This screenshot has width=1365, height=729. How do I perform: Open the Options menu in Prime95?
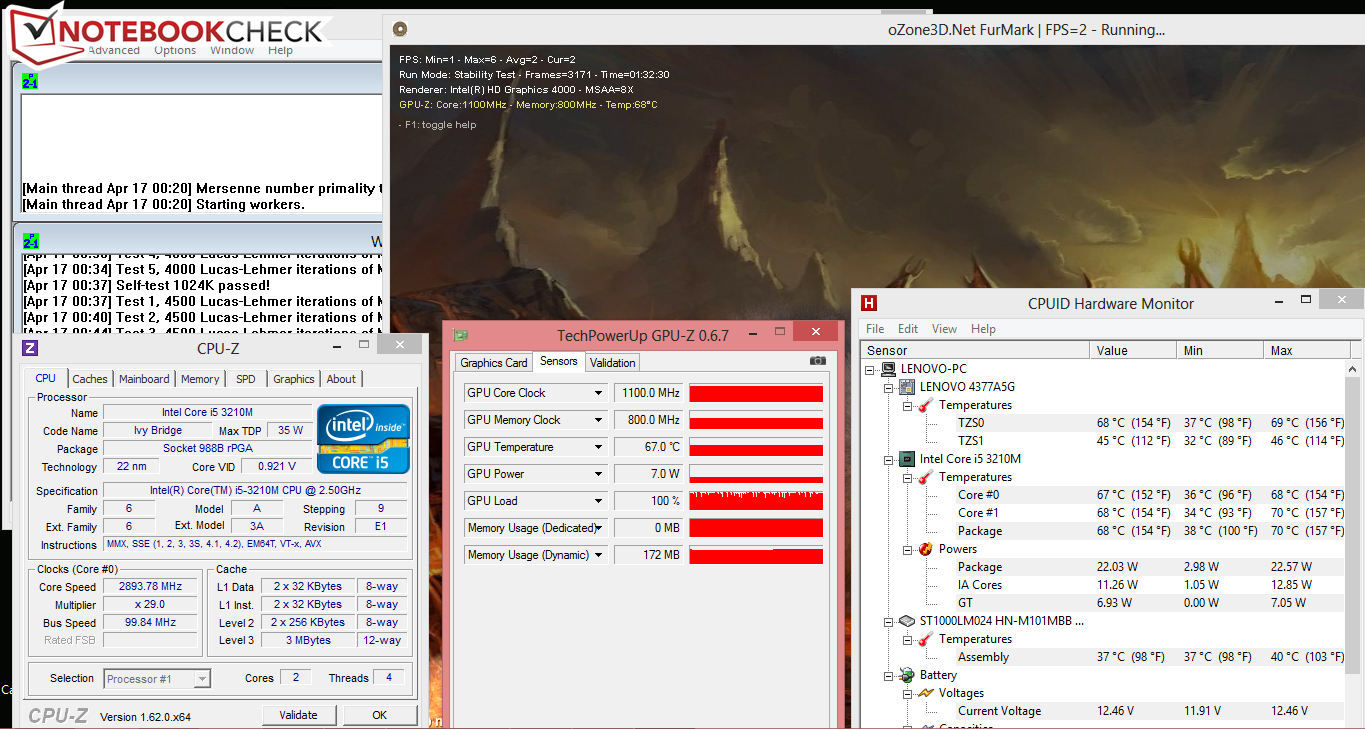[175, 50]
